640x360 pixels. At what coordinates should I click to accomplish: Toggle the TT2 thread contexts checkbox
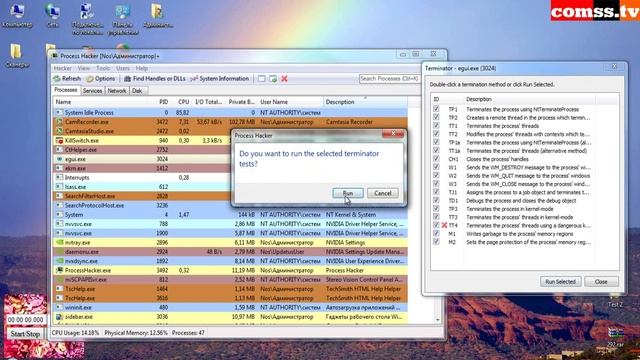pos(436,134)
